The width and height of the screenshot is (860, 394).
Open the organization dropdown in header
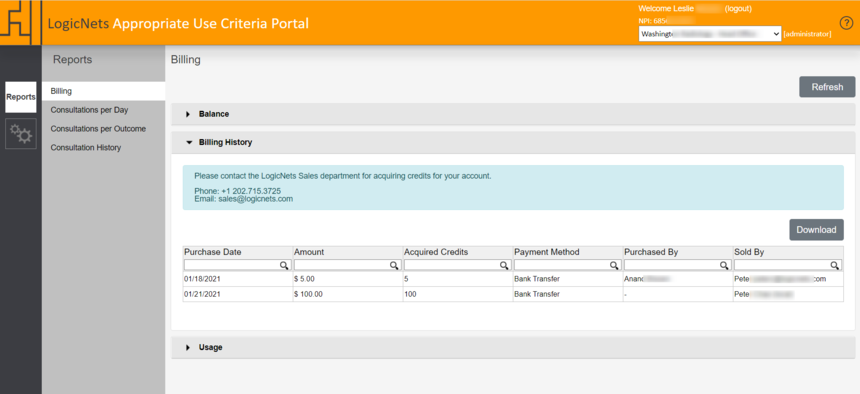(710, 34)
